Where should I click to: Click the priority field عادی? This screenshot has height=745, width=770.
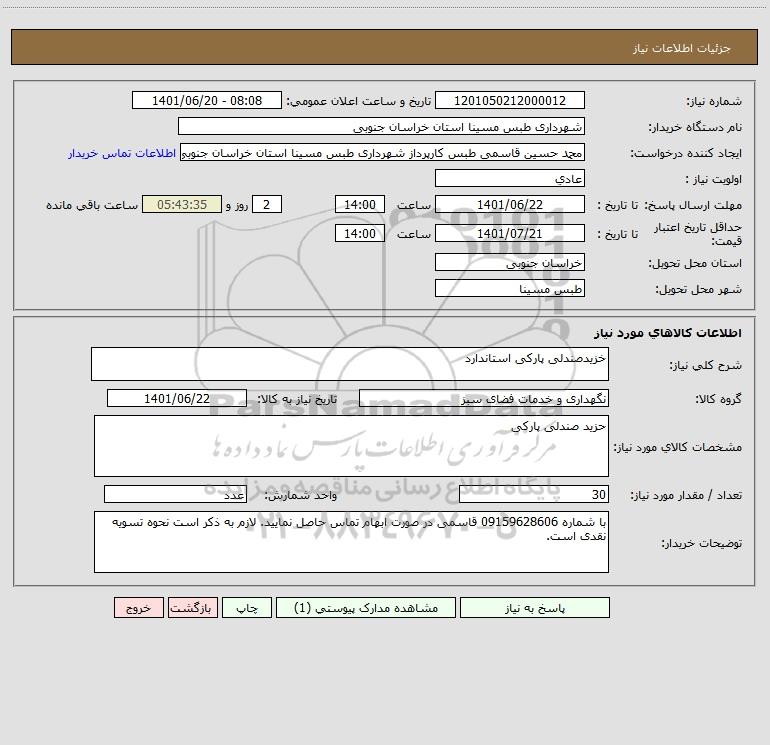(510, 178)
